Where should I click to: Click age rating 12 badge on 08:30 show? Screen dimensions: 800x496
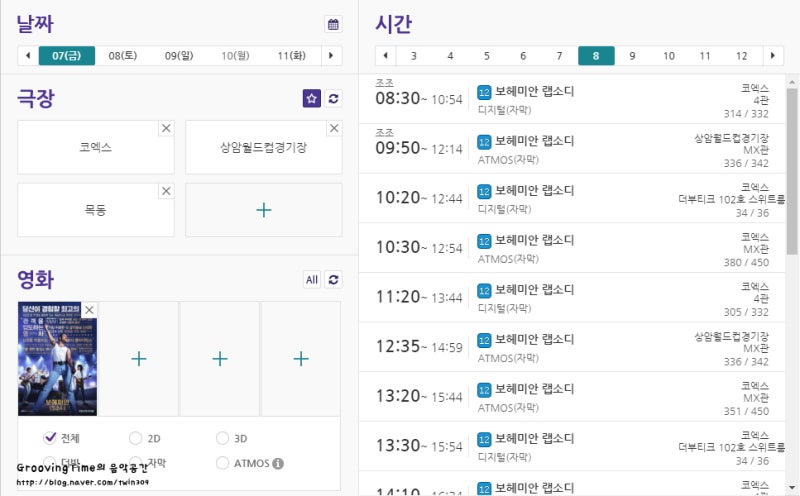pyautogui.click(x=484, y=92)
